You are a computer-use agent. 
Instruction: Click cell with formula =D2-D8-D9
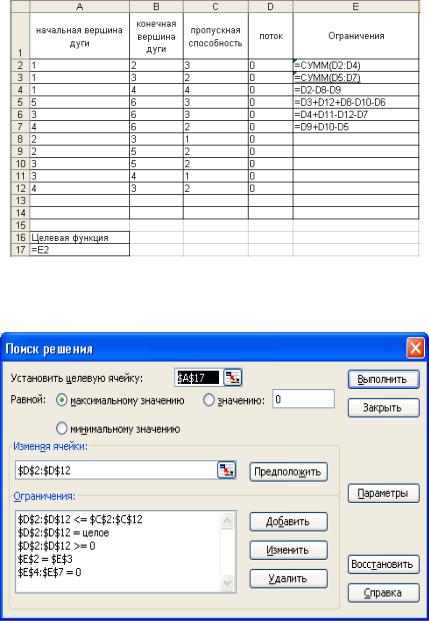click(x=356, y=90)
